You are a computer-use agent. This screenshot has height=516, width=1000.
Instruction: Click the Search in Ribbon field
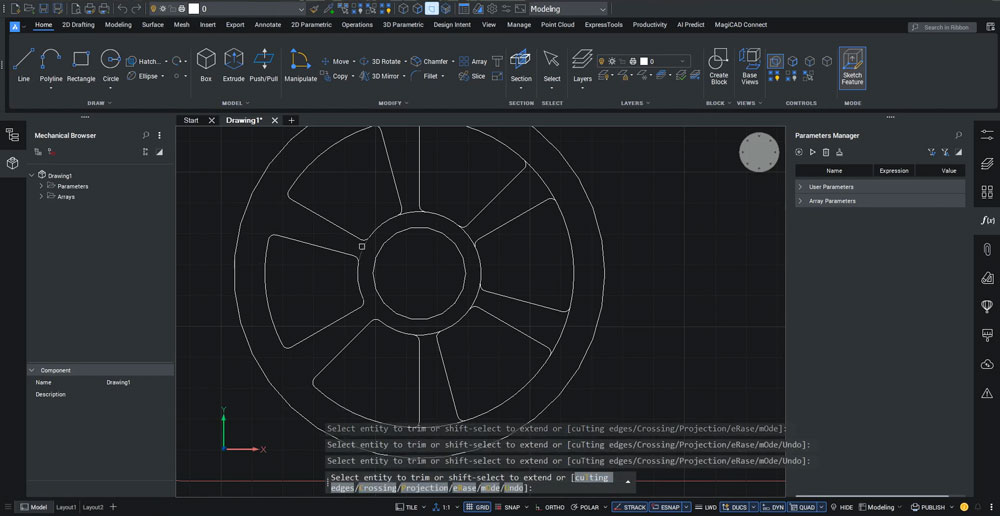click(x=945, y=27)
